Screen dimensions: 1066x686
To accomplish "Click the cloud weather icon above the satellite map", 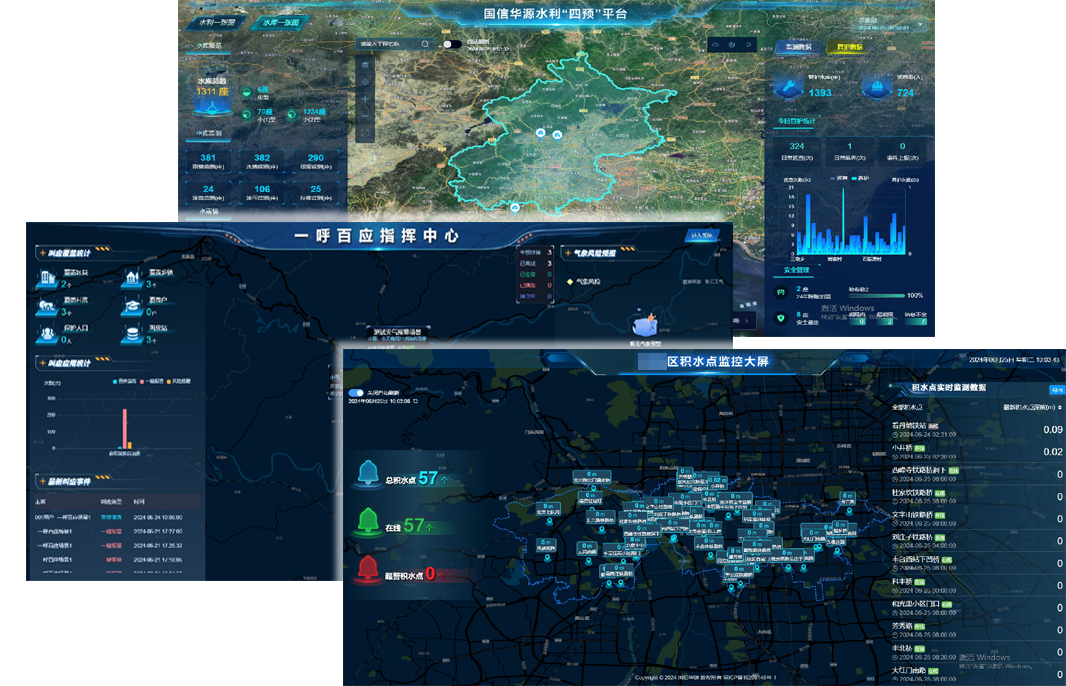I will pos(715,45).
